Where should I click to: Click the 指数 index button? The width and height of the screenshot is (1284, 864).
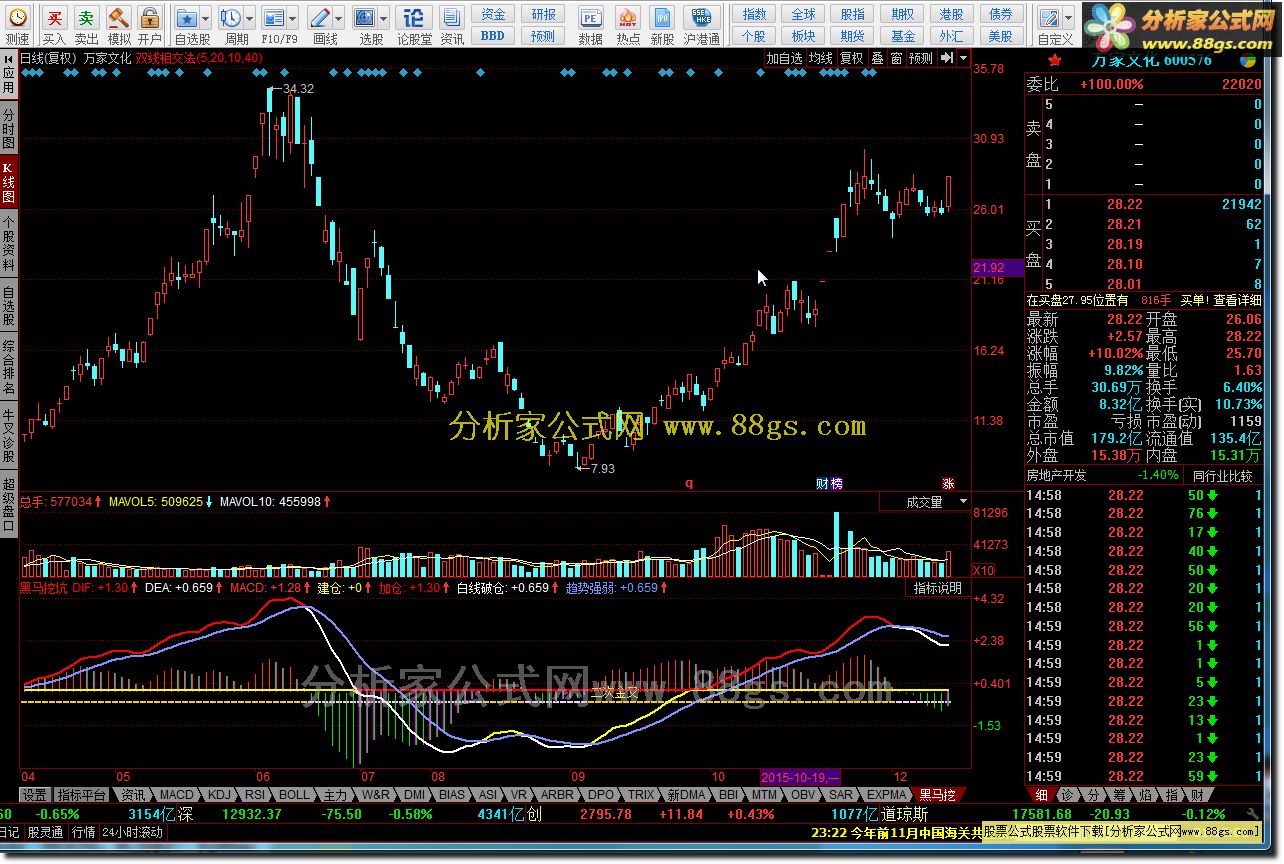pyautogui.click(x=754, y=14)
